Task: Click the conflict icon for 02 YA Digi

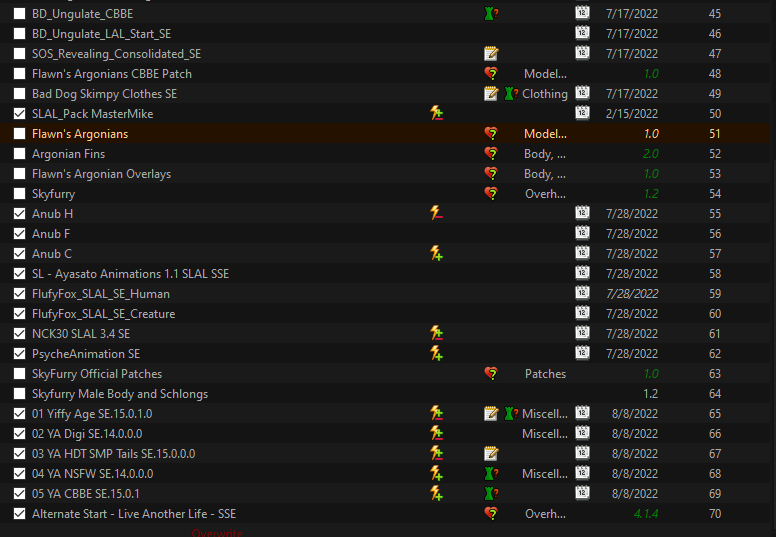Action: (436, 434)
